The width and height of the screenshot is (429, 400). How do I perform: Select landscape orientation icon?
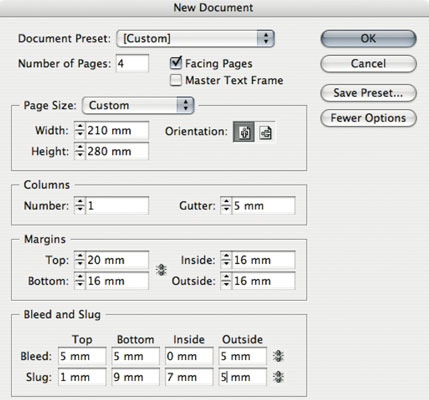[266, 132]
